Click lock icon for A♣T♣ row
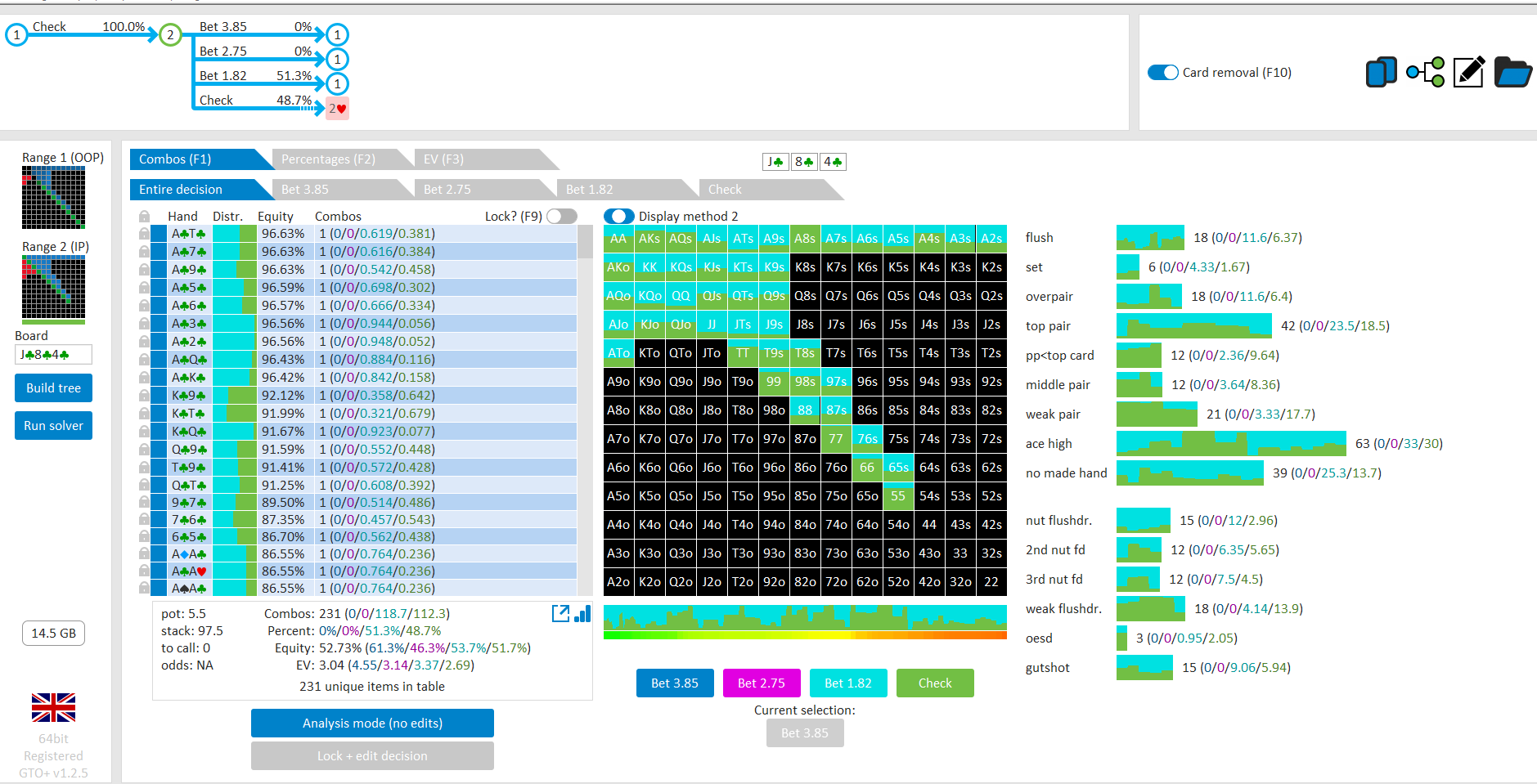This screenshot has height=784, width=1537. click(144, 234)
